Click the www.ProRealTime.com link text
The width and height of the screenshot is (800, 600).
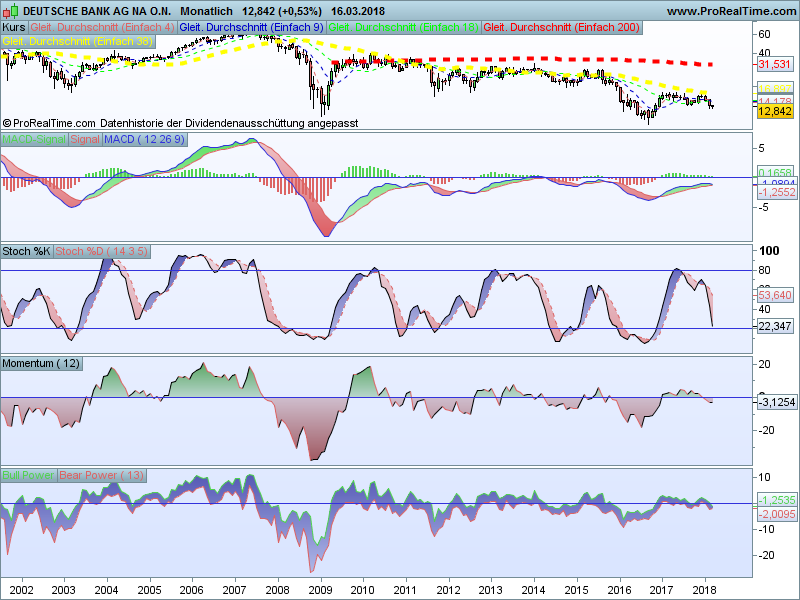[x=731, y=11]
